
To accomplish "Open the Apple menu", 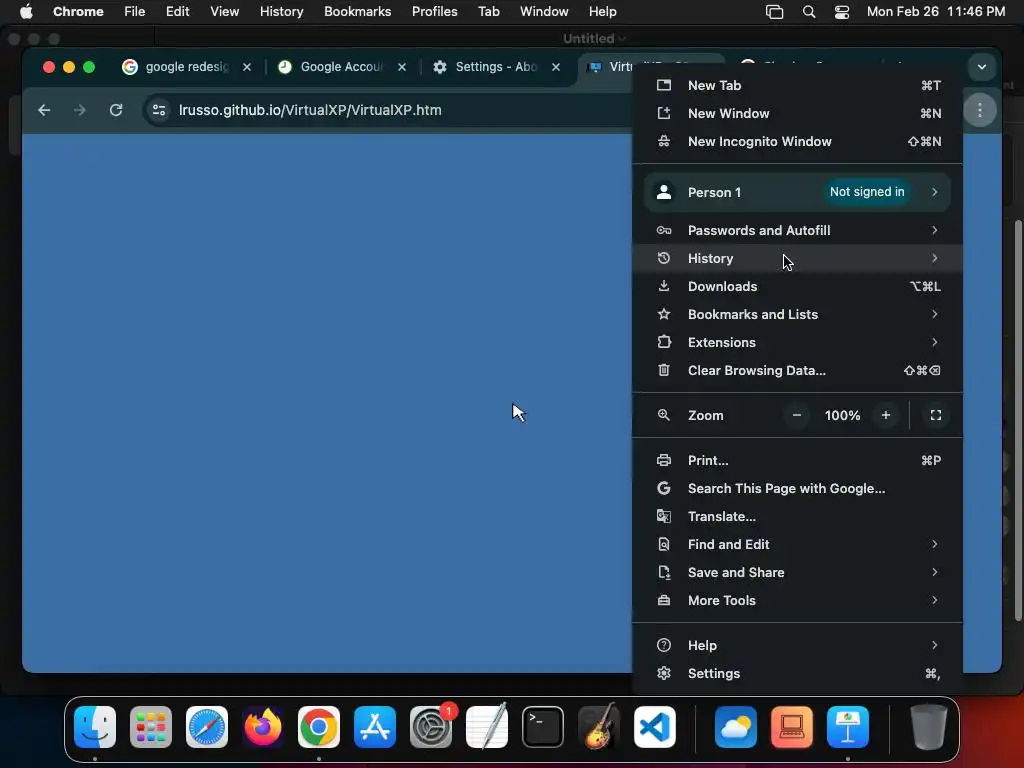I will coord(26,12).
